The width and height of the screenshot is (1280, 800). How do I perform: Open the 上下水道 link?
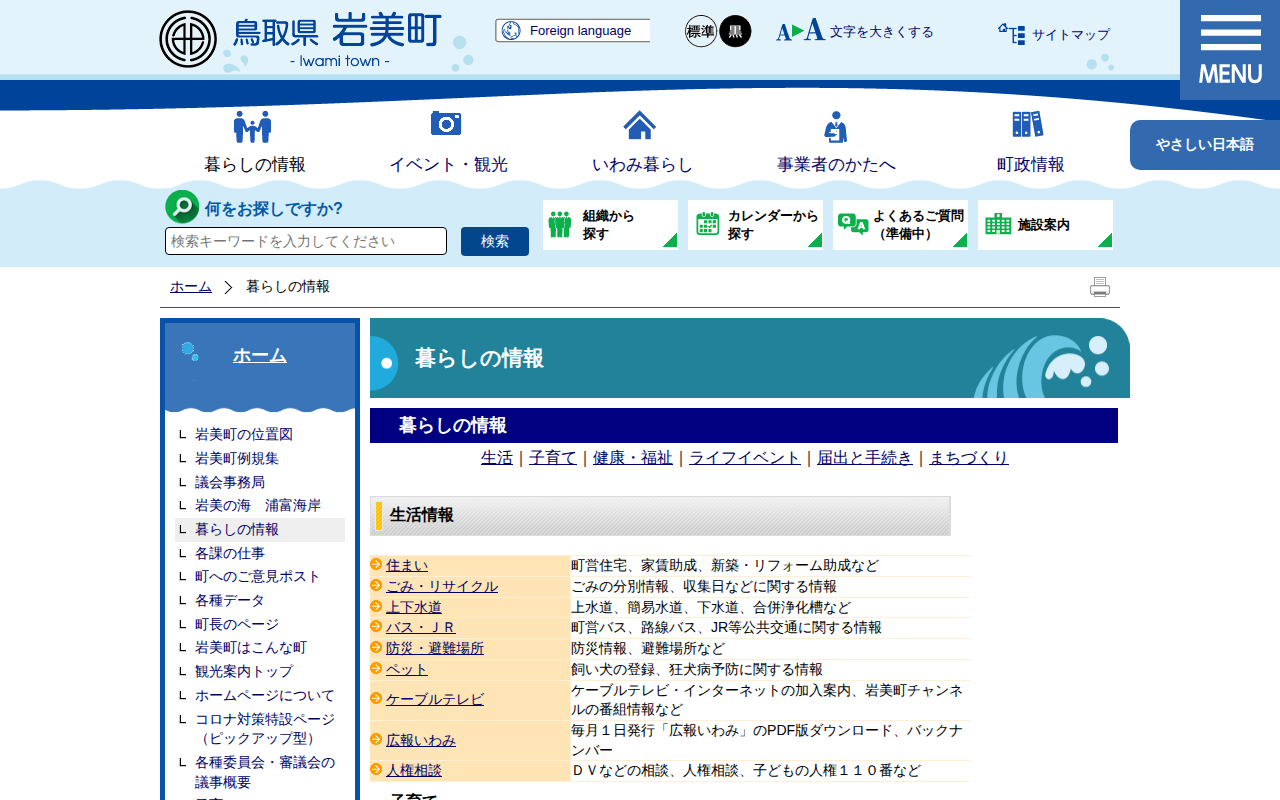pyautogui.click(x=414, y=607)
